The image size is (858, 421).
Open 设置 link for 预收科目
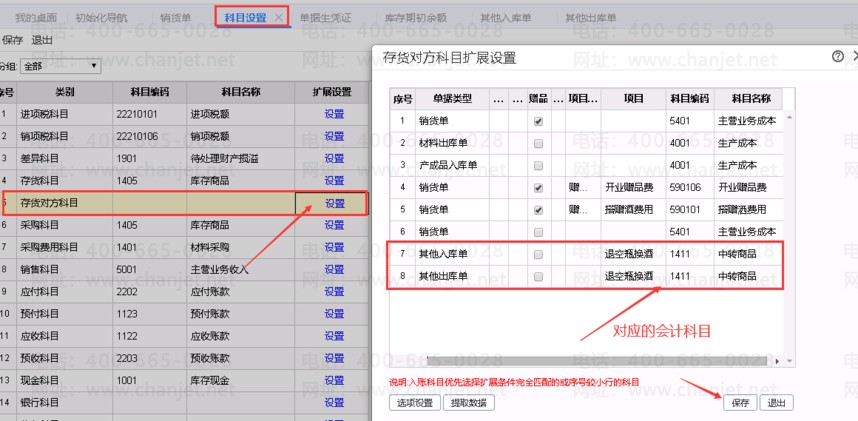coord(334,358)
